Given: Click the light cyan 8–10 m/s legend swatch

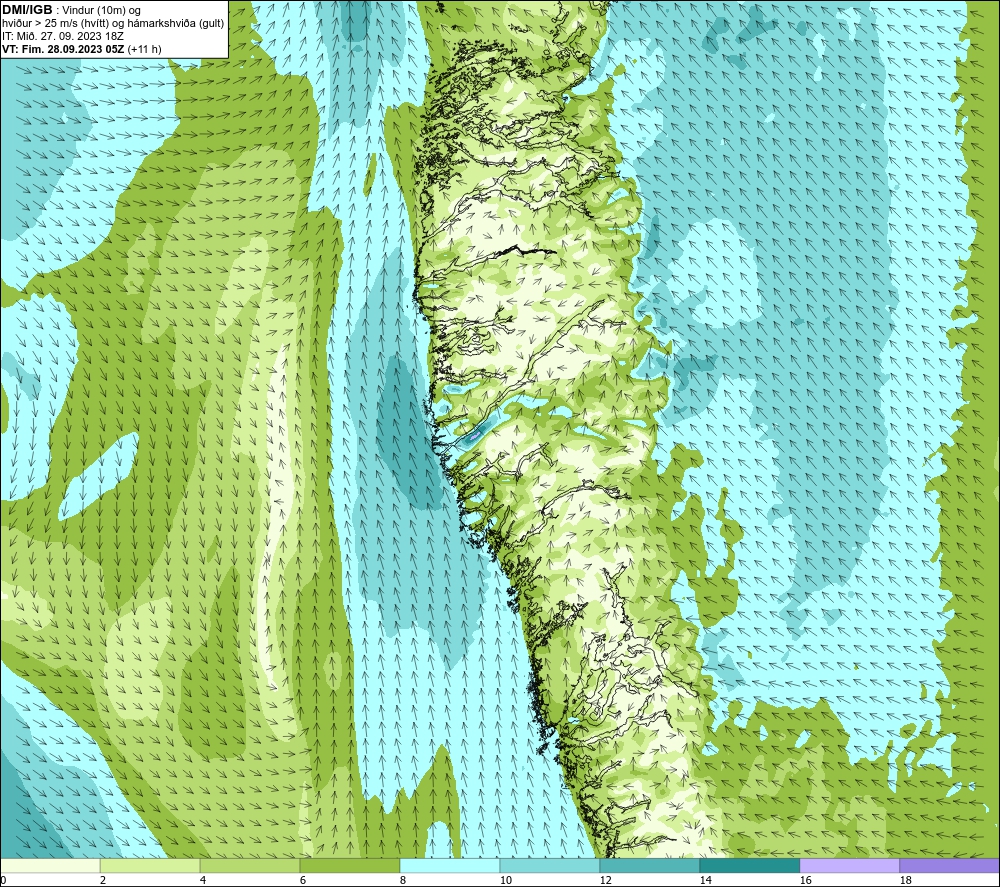Looking at the screenshot, I should [450, 866].
